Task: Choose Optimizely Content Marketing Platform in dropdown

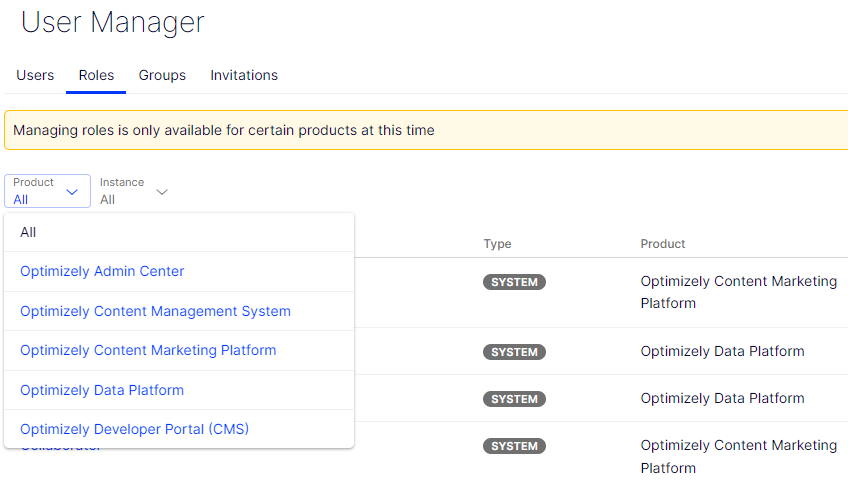Action: (179, 351)
